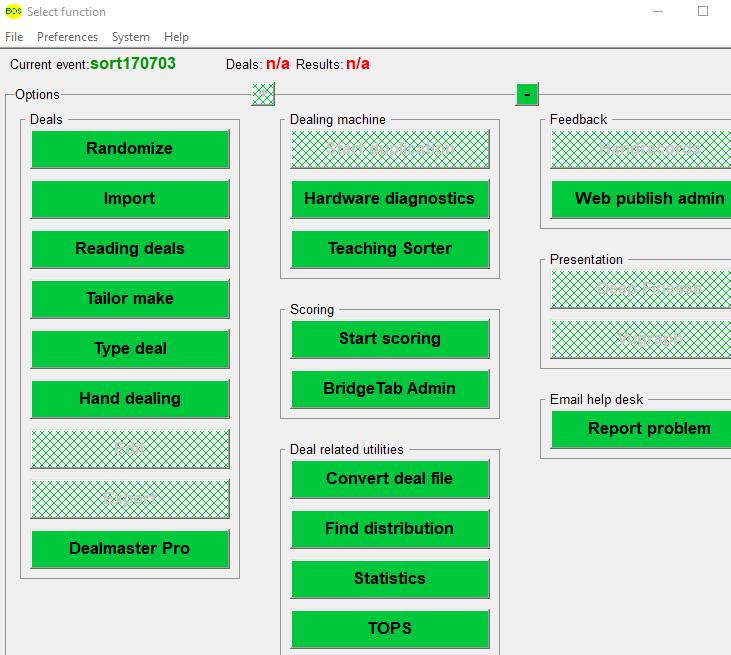This screenshot has width=731, height=655.
Task: Click the hatched Export button
Action: coord(130,499)
